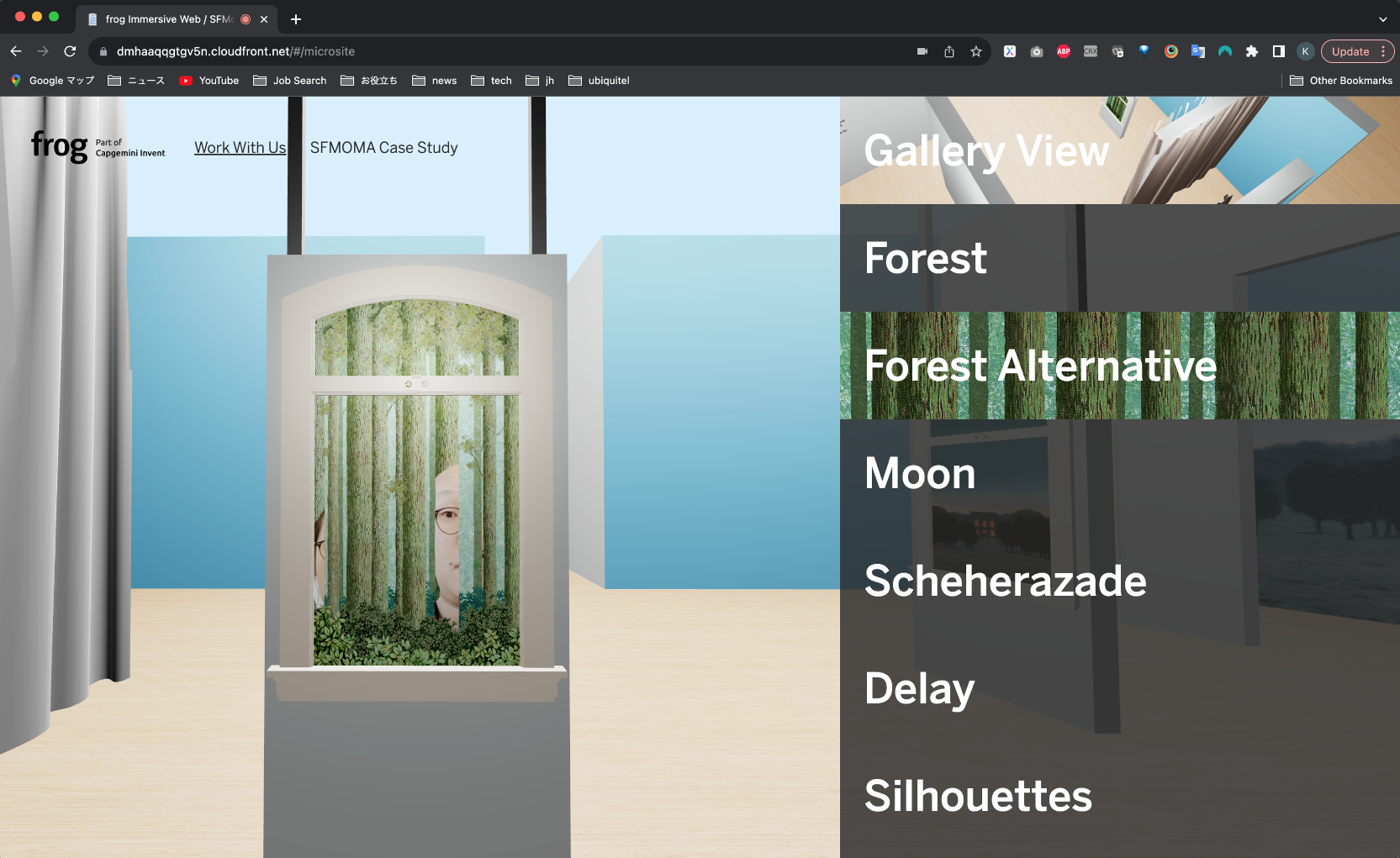1400x858 pixels.
Task: Open the blue gem extension icon
Action: point(1144,51)
